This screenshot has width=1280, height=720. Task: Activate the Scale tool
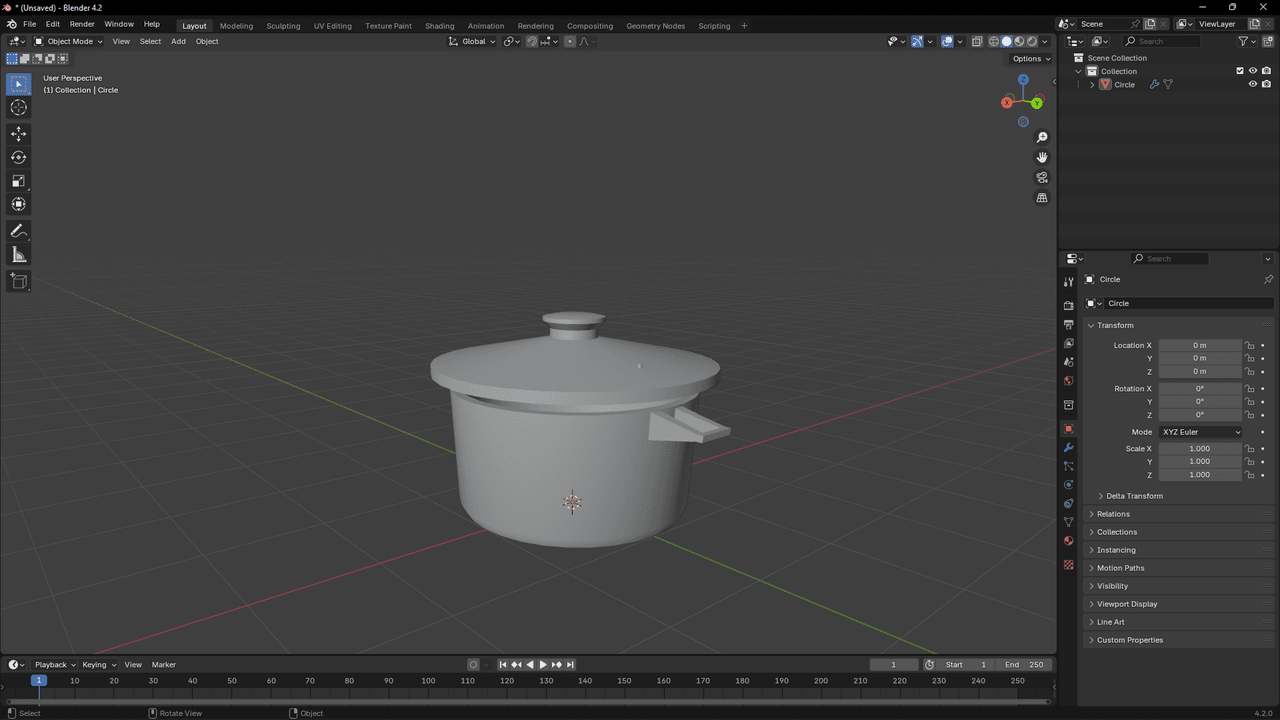[x=18, y=181]
